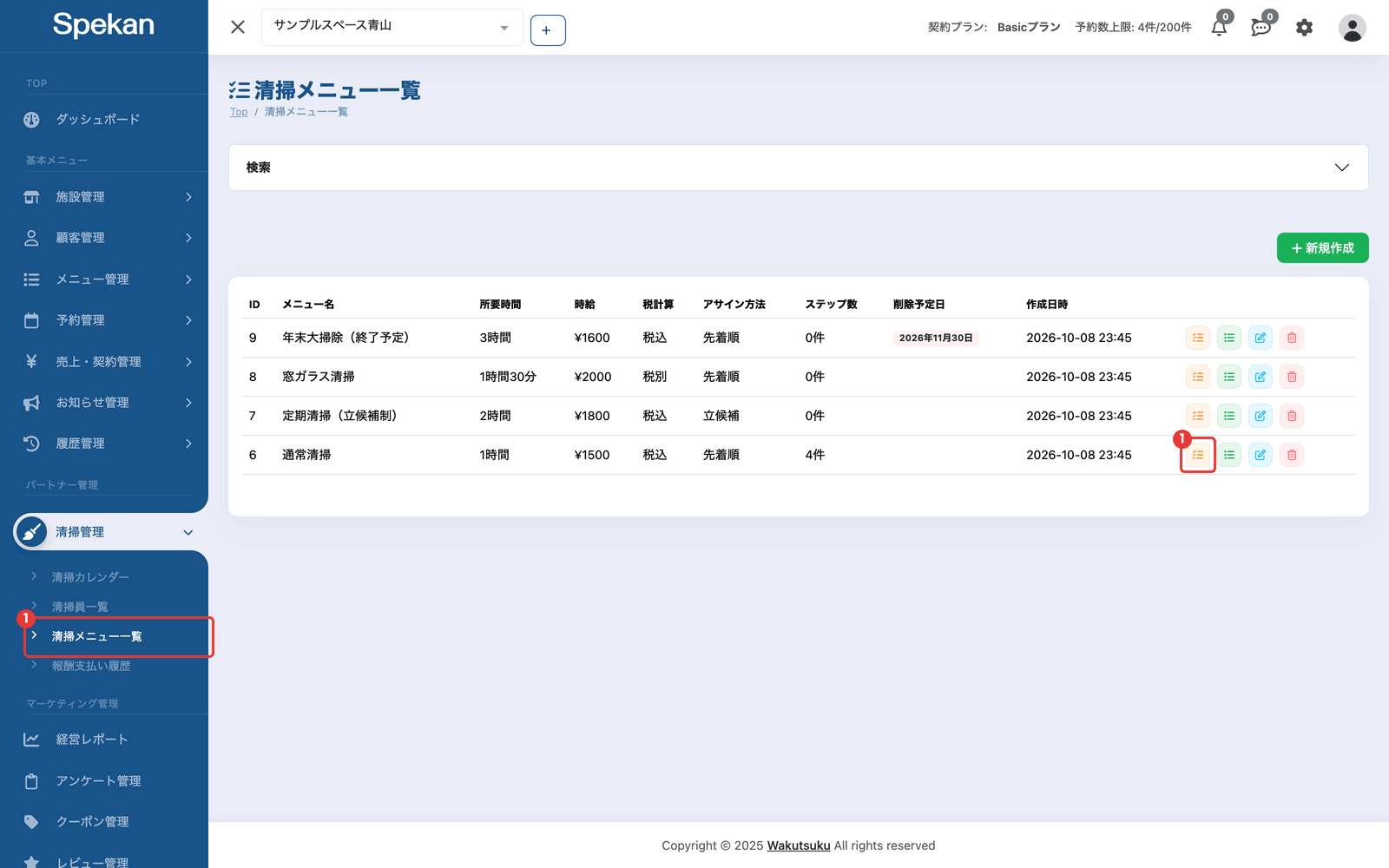This screenshot has width=1389, height=868.
Task: Close the sidebar with the X icon
Action: click(x=238, y=27)
